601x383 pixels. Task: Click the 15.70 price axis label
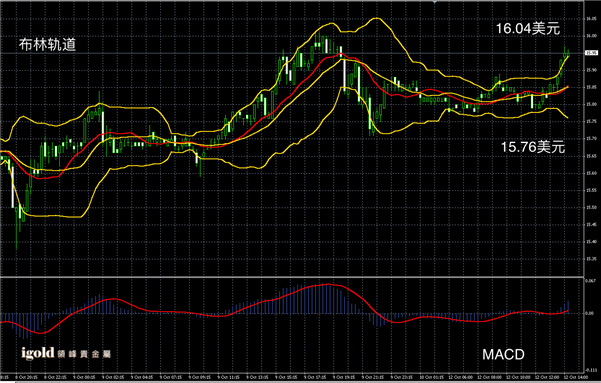591,139
